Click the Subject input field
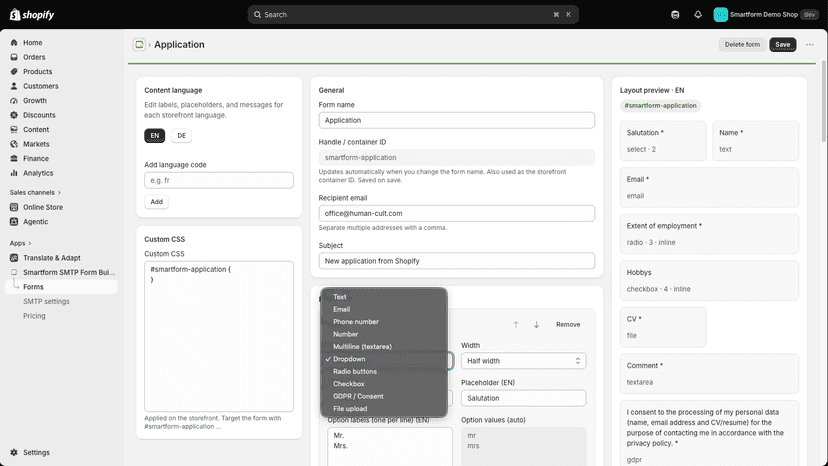Screen dimensions: 828x466 [456, 261]
